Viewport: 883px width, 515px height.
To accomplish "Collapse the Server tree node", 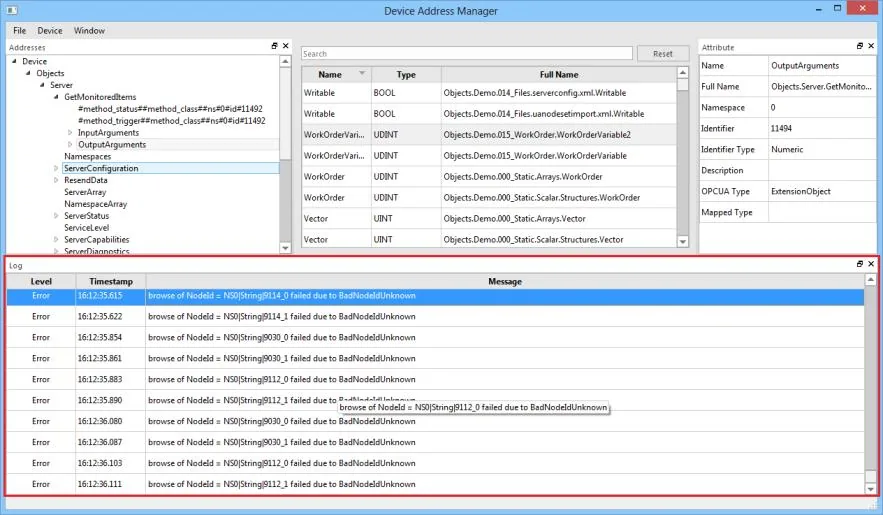I will pos(42,85).
